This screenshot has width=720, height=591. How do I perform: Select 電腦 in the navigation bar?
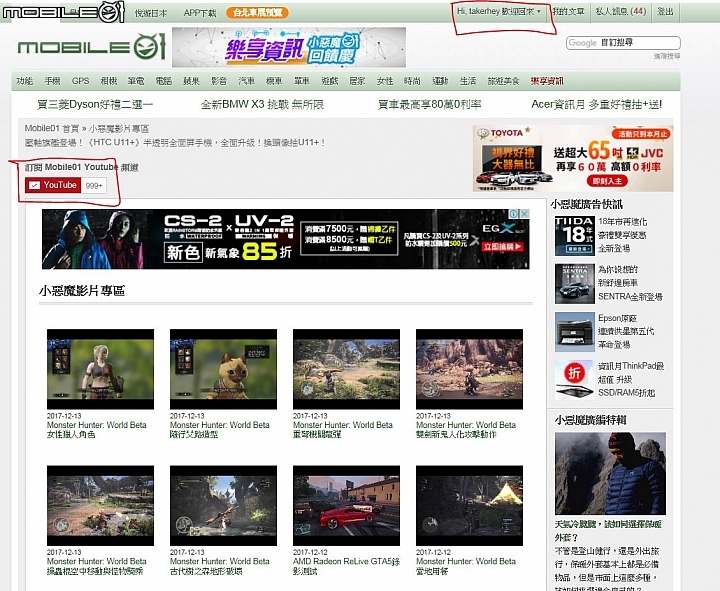(163, 81)
